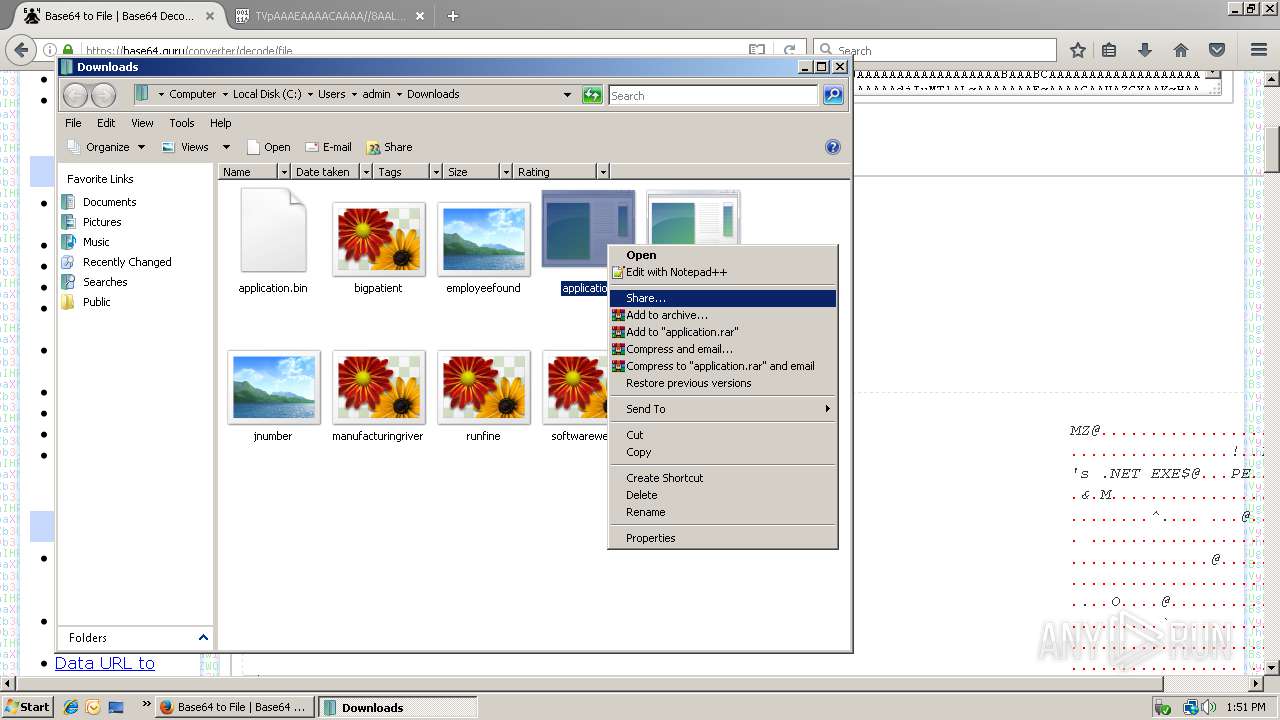This screenshot has height=720, width=1280.
Task: Click the blue search magnifier button
Action: point(833,95)
